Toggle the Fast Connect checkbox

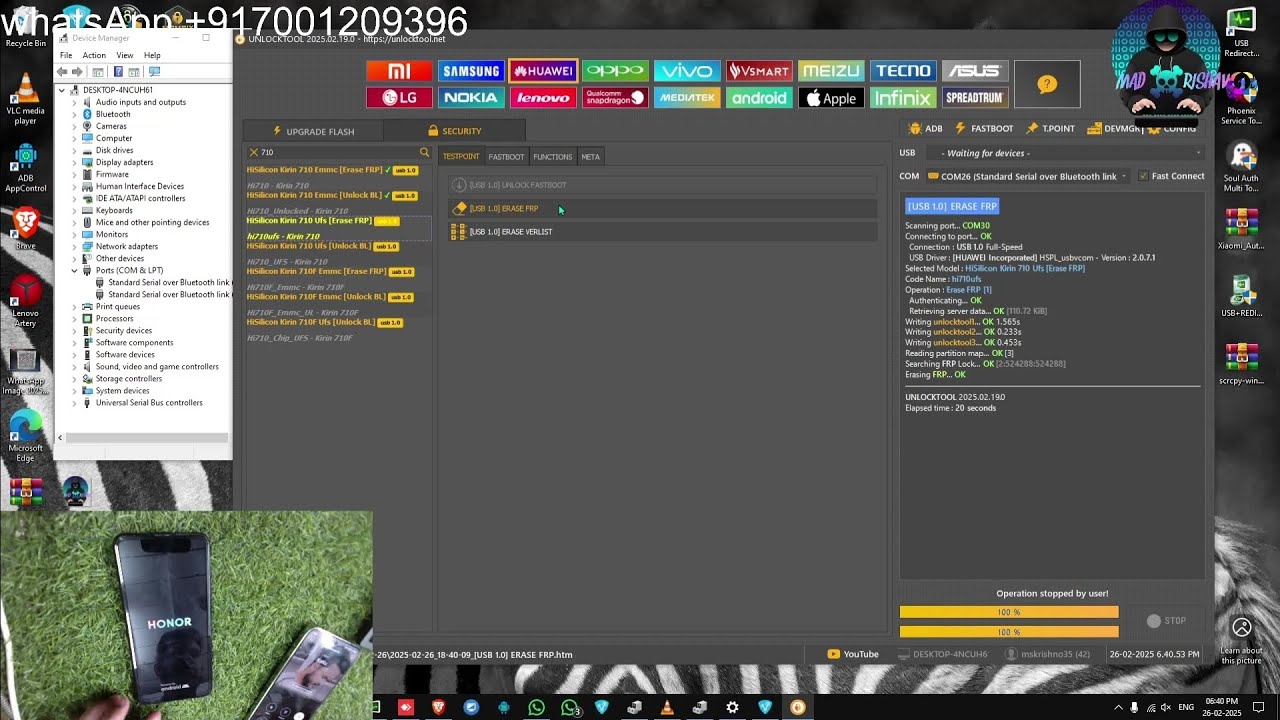[1143, 176]
